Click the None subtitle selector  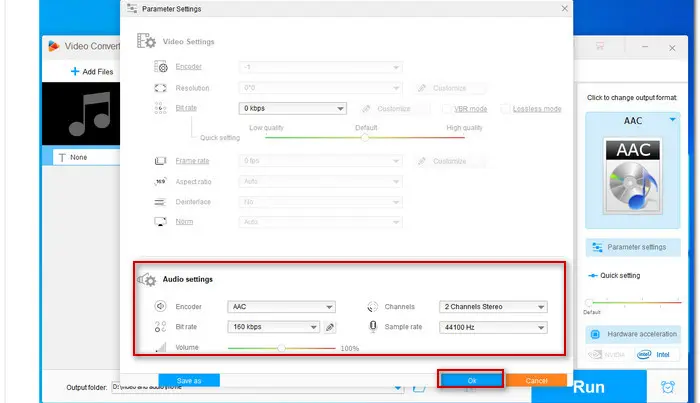[x=87, y=157]
